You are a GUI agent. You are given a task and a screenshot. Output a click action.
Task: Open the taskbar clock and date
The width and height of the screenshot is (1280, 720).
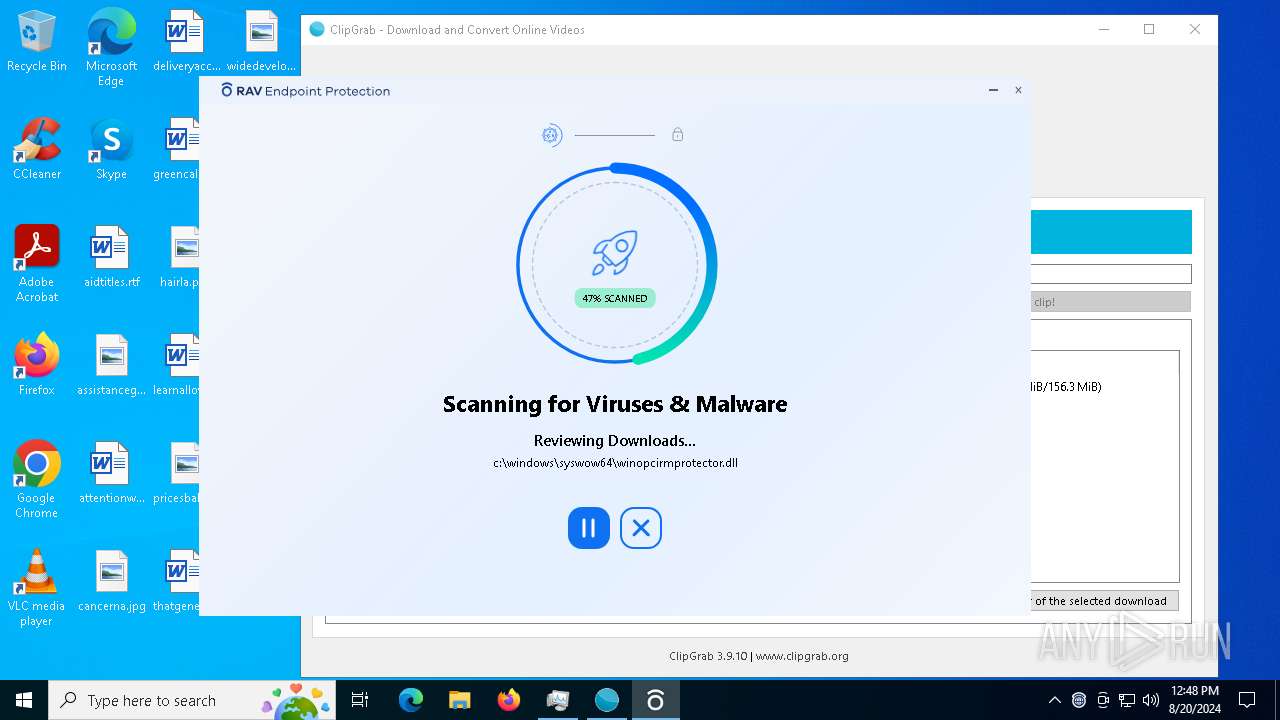point(1193,700)
